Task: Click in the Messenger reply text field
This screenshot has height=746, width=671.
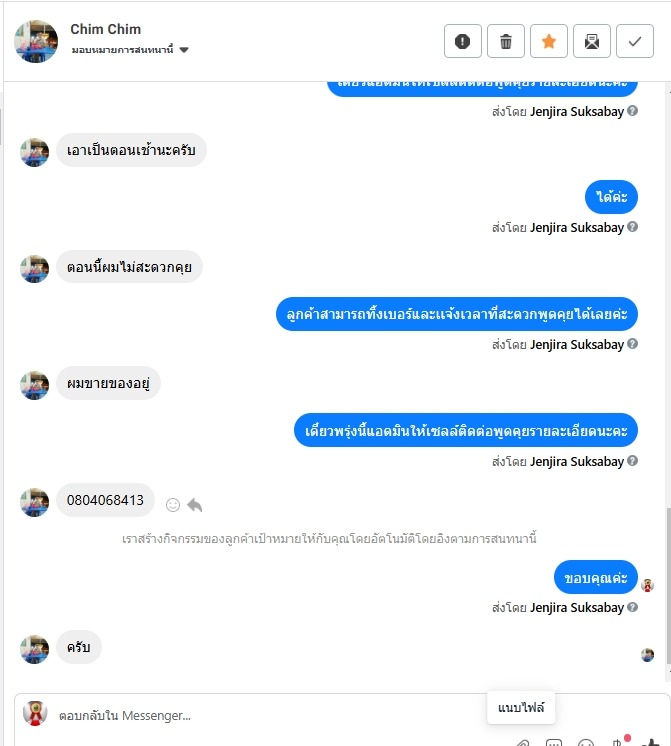Action: [x=266, y=716]
